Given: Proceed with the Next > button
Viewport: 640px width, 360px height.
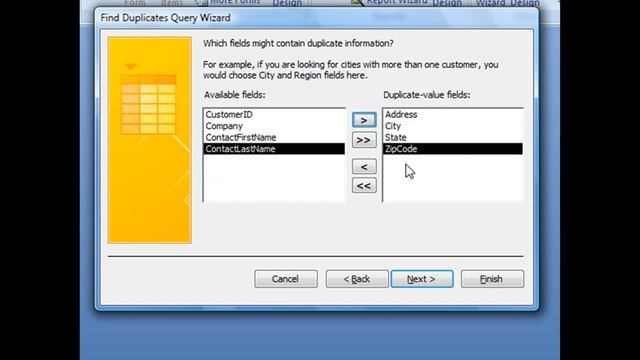Looking at the screenshot, I should tap(422, 279).
